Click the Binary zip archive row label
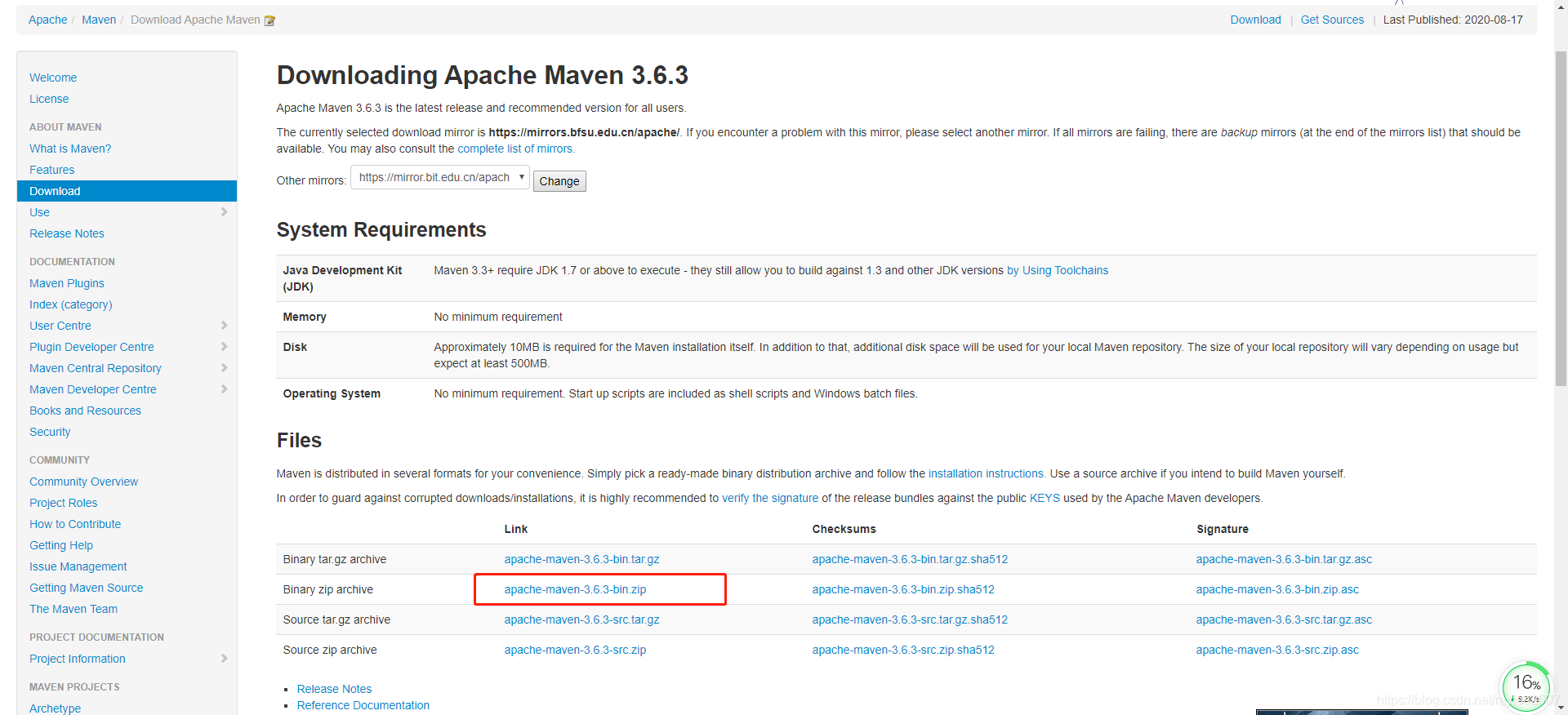This screenshot has width=1568, height=715. point(327,589)
